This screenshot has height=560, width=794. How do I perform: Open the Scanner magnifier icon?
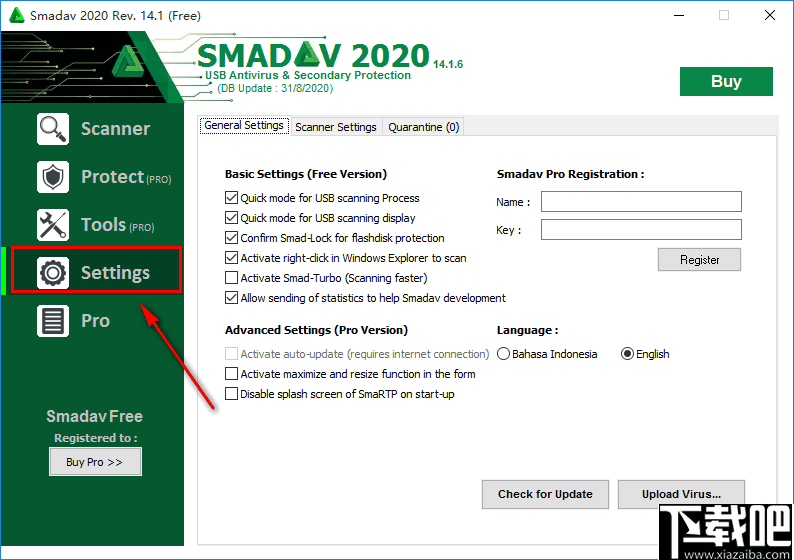pyautogui.click(x=53, y=129)
